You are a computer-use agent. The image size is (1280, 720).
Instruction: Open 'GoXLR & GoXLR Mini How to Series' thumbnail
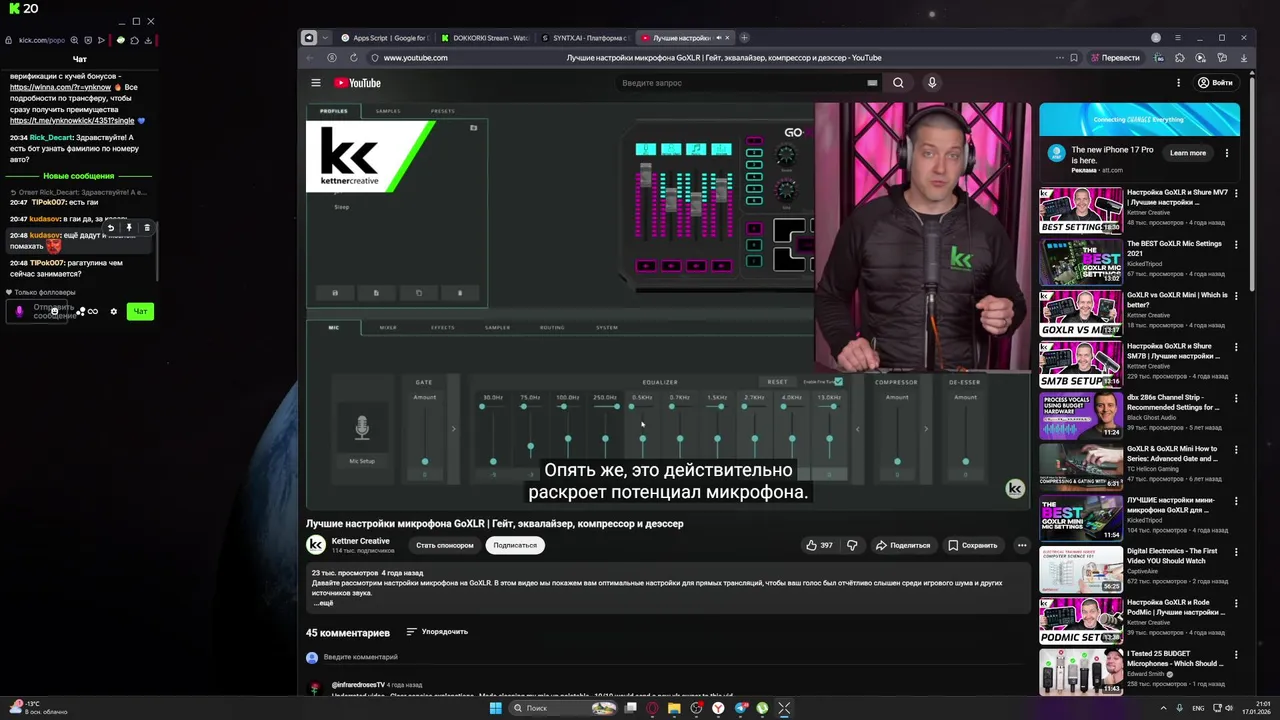coord(1081,466)
